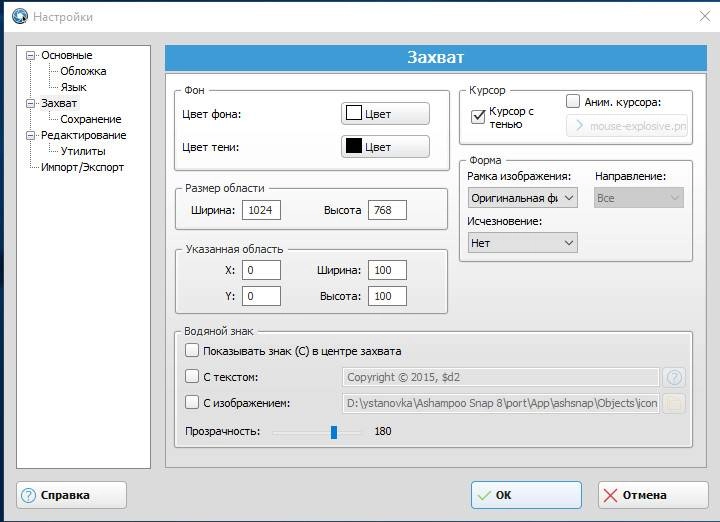Open the Направление dropdown showing Все
This screenshot has height=522, width=720.
[639, 198]
